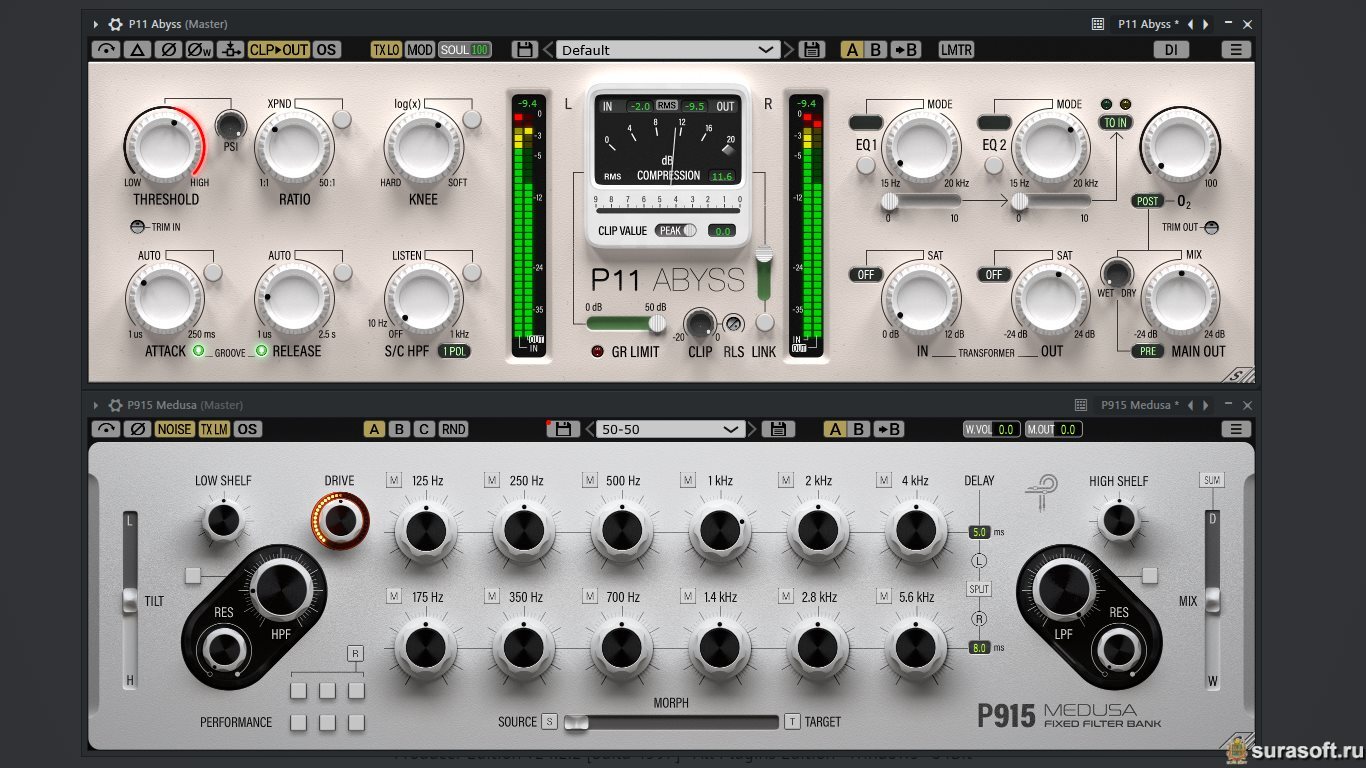Viewport: 1366px width, 768px height.
Task: Open the P915 Medusa window preset grid icon
Action: click(1081, 405)
